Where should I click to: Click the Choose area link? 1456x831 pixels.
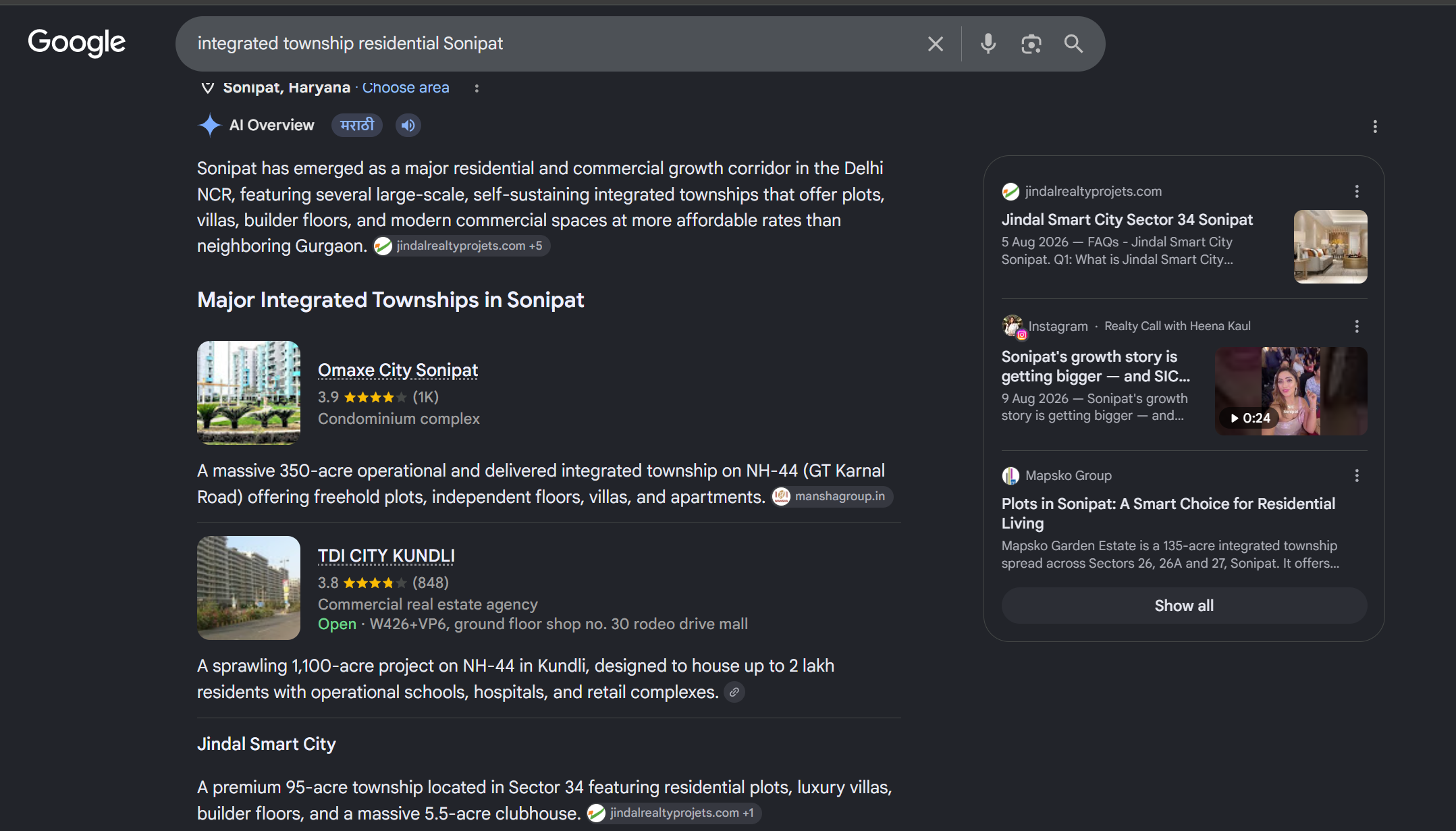[x=406, y=88]
